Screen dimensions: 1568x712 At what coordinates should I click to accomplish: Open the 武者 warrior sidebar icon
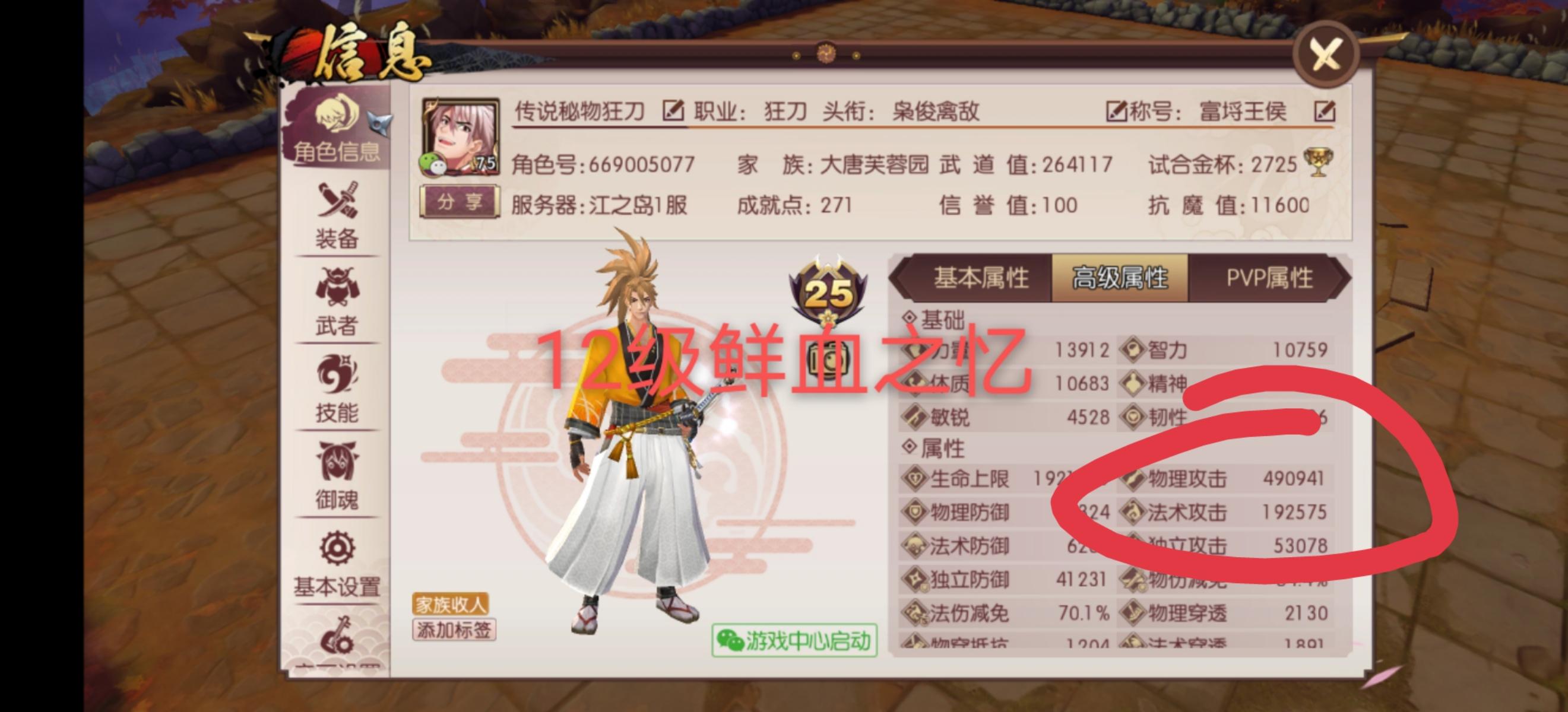click(337, 302)
